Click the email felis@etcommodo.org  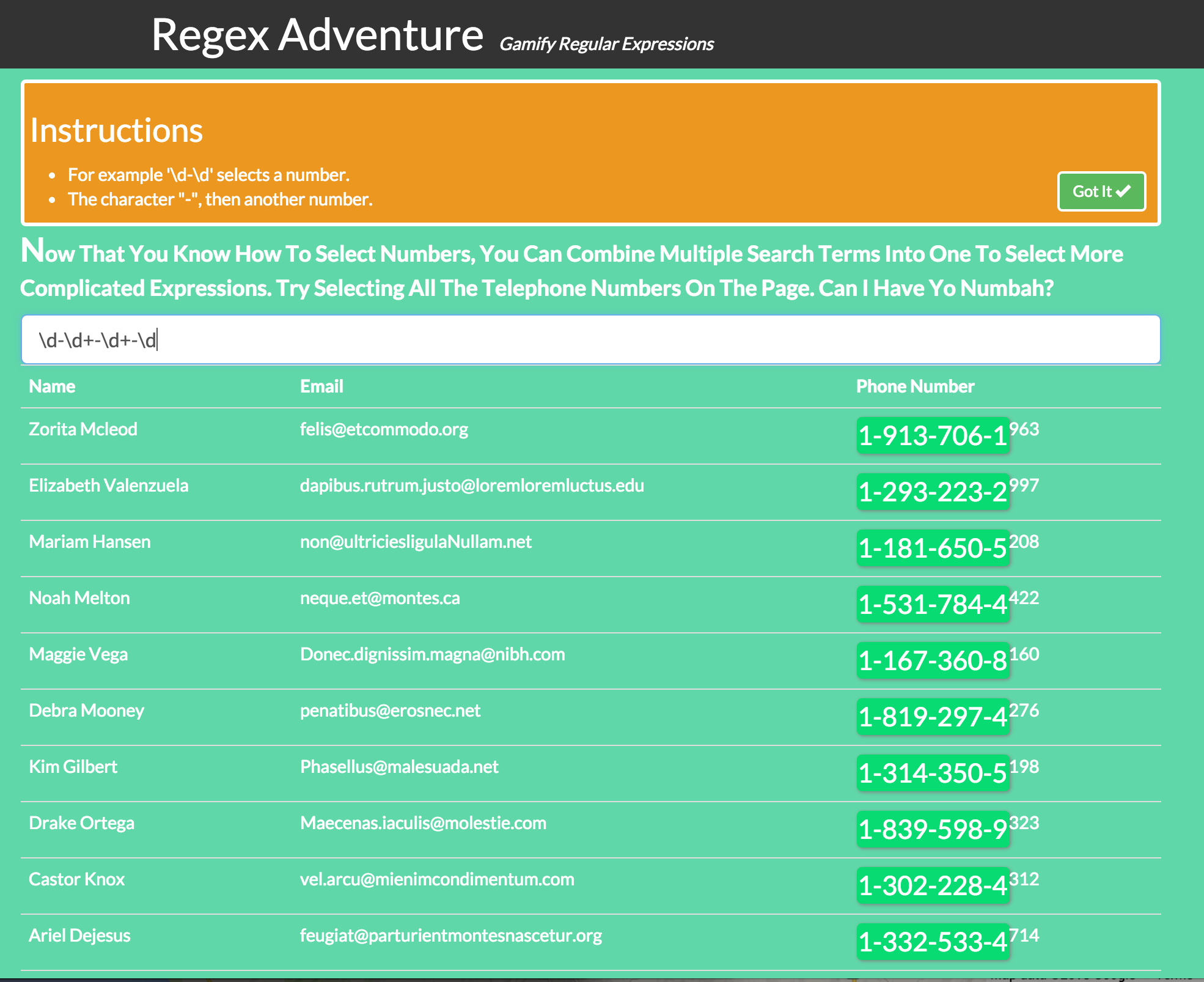point(384,429)
